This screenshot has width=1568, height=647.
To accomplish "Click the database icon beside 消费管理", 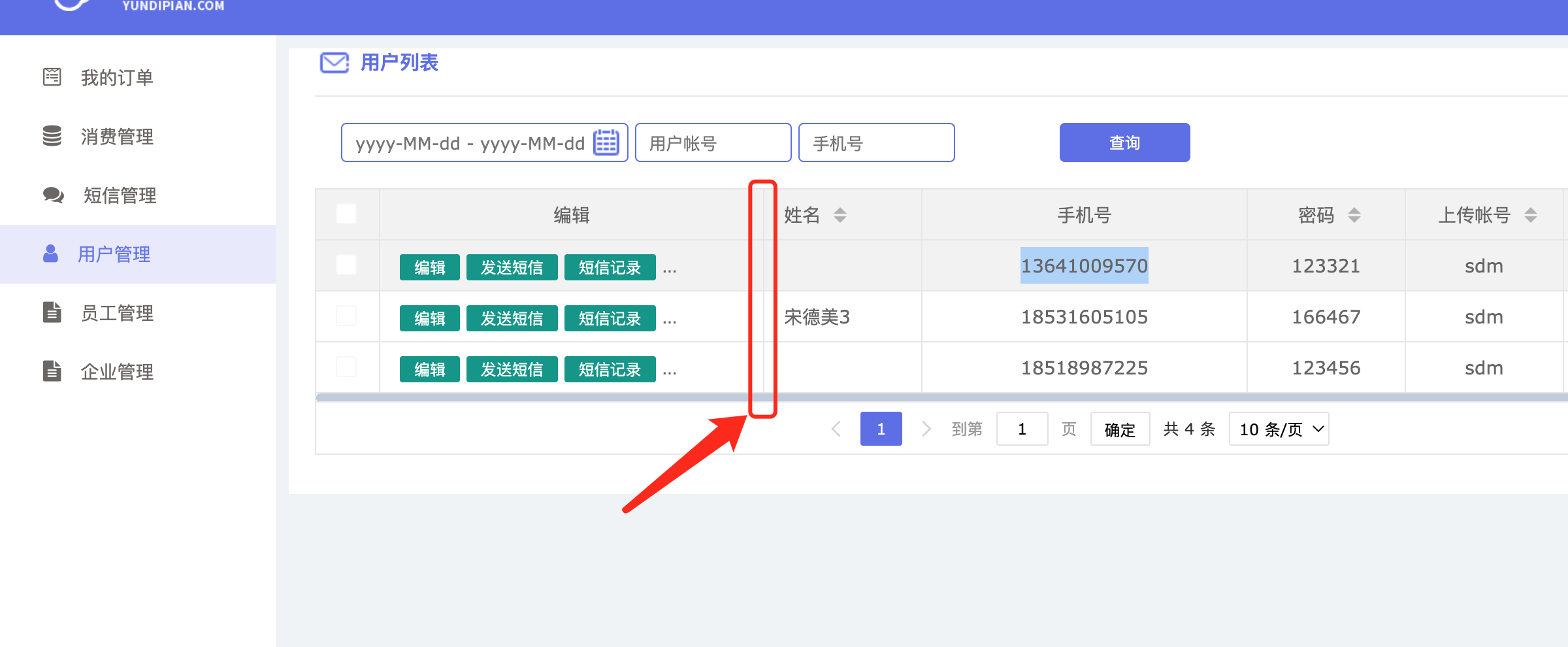I will coord(52,136).
